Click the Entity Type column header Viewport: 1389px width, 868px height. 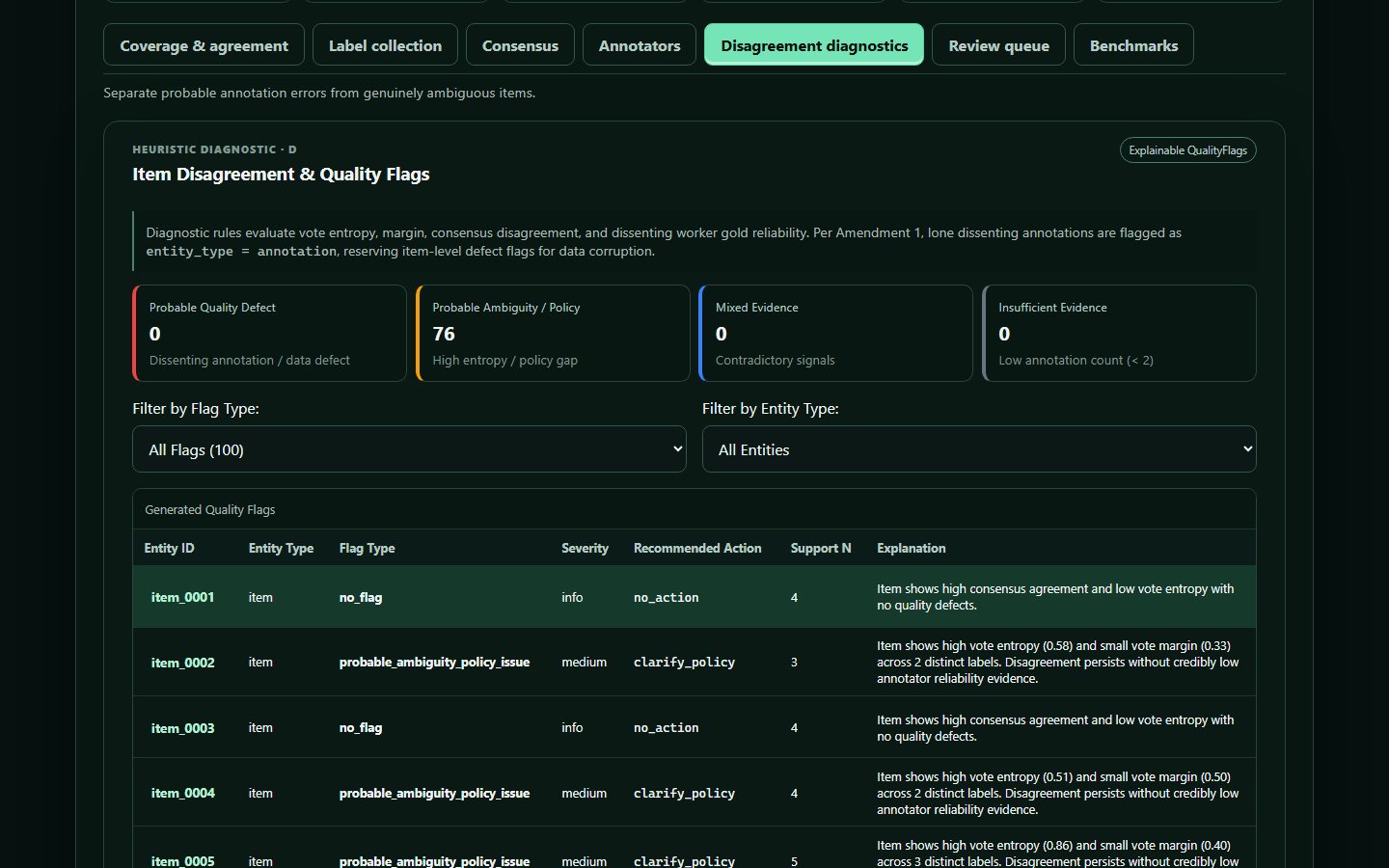281,548
